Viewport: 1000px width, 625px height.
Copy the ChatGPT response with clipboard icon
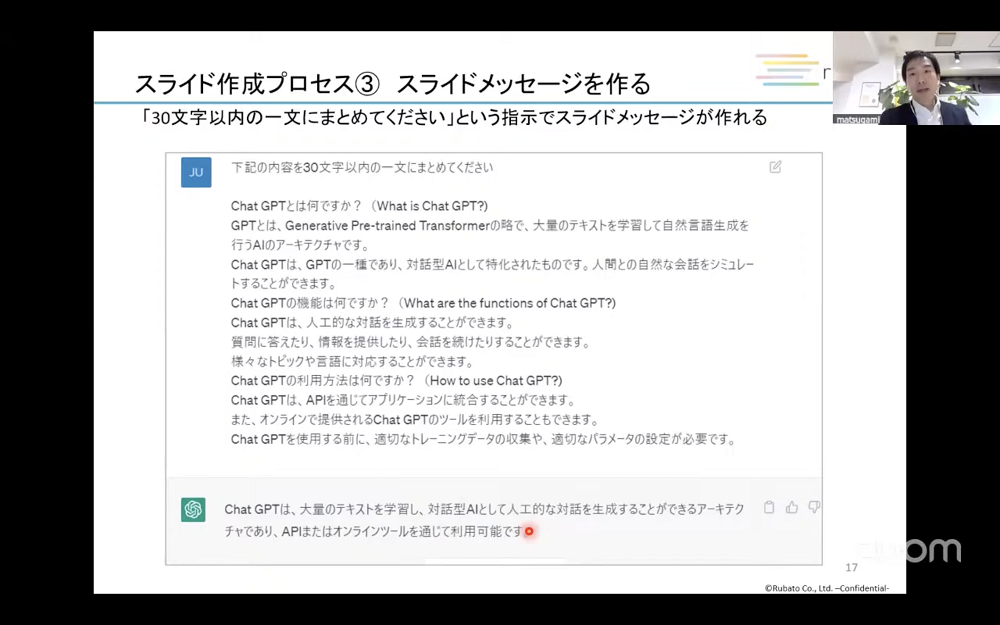[x=769, y=508]
